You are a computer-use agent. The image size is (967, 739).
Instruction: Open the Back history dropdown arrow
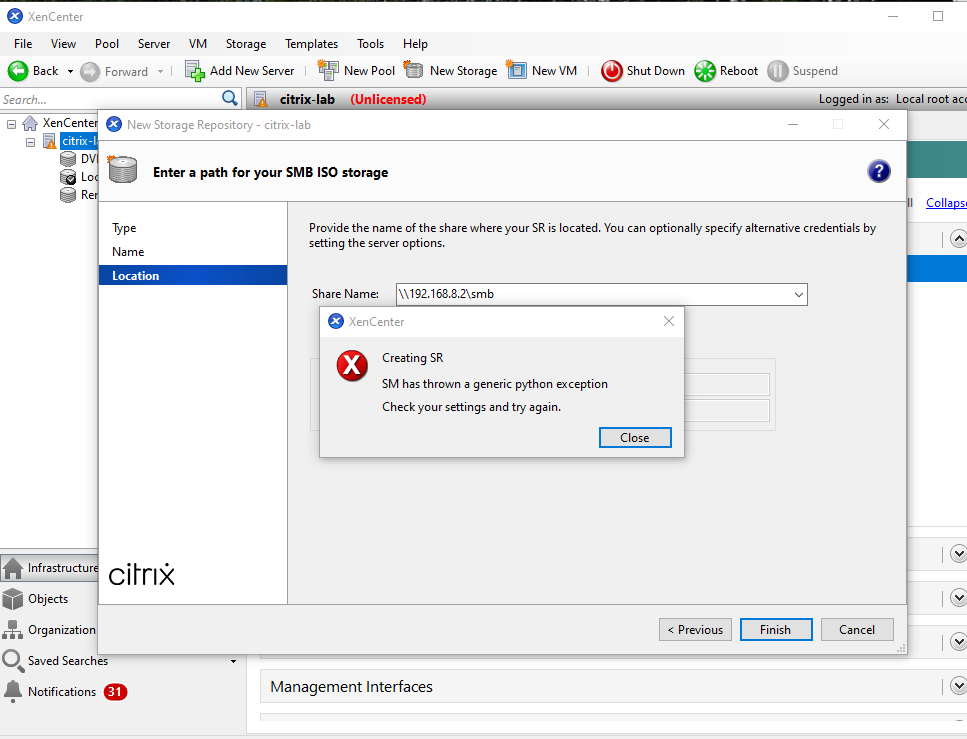pos(70,72)
